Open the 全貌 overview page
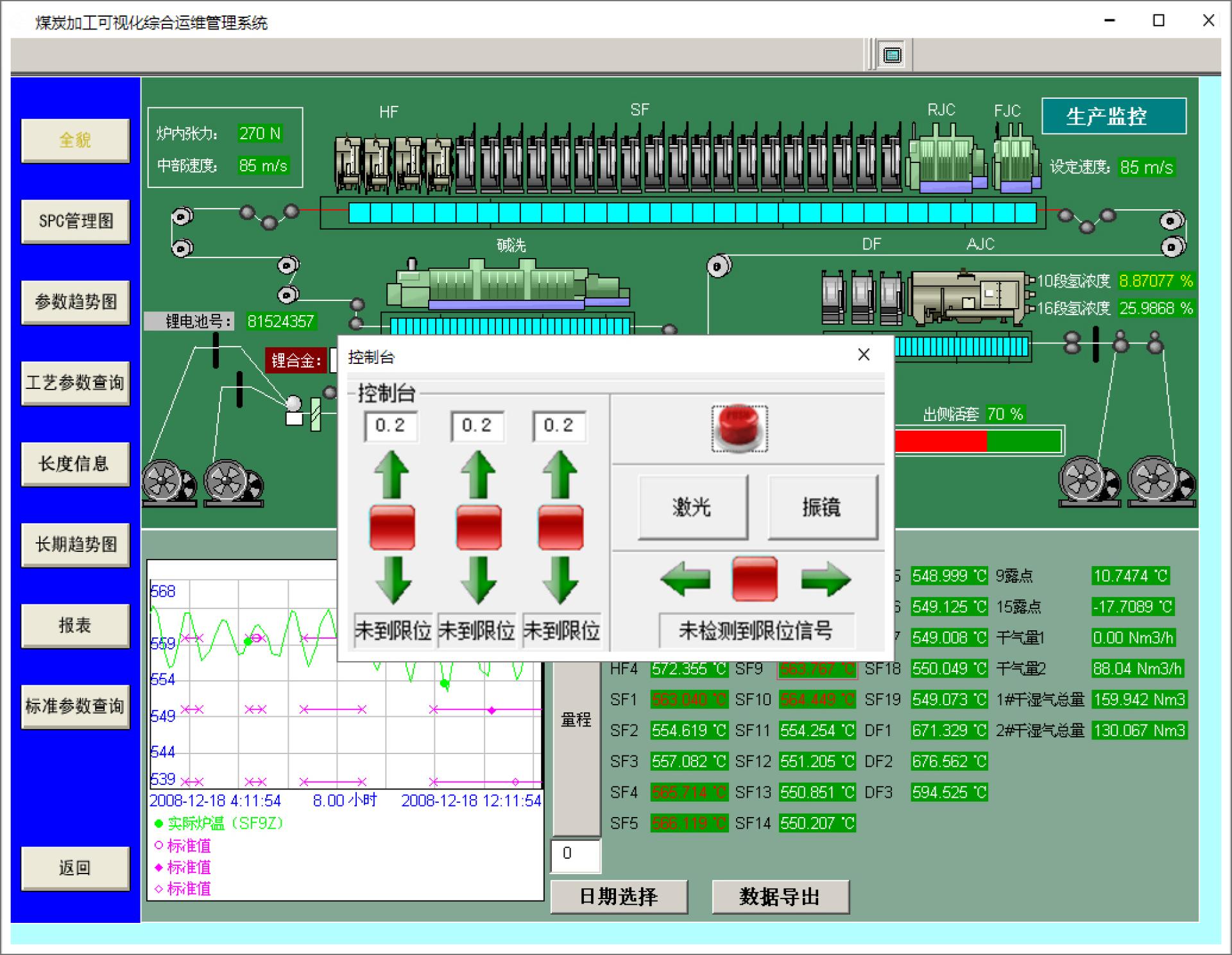This screenshot has height=955, width=1232. pyautogui.click(x=75, y=140)
